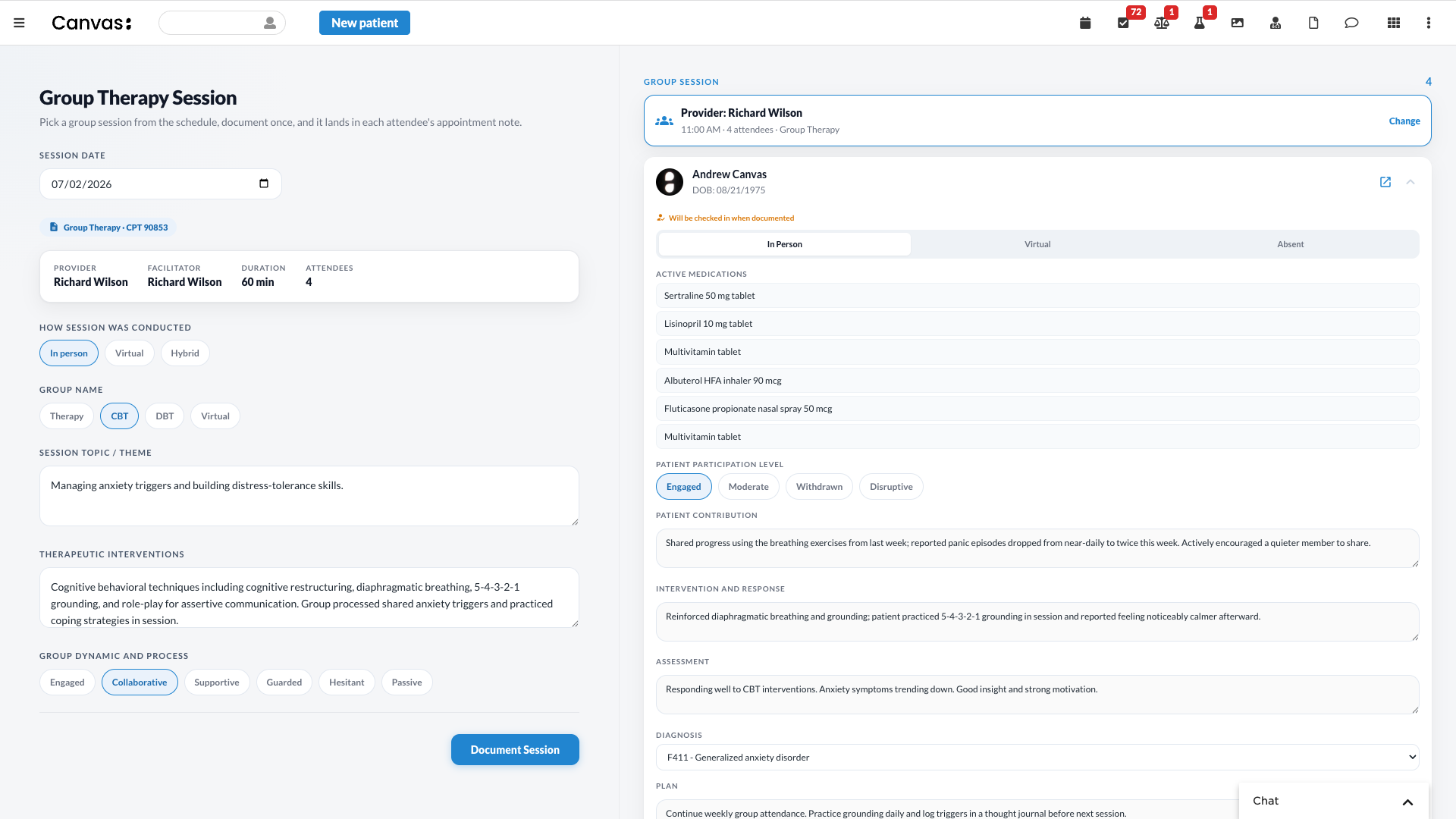Screen dimensions: 1456x819
Task: Open the image gallery icon in header
Action: coord(1238,23)
